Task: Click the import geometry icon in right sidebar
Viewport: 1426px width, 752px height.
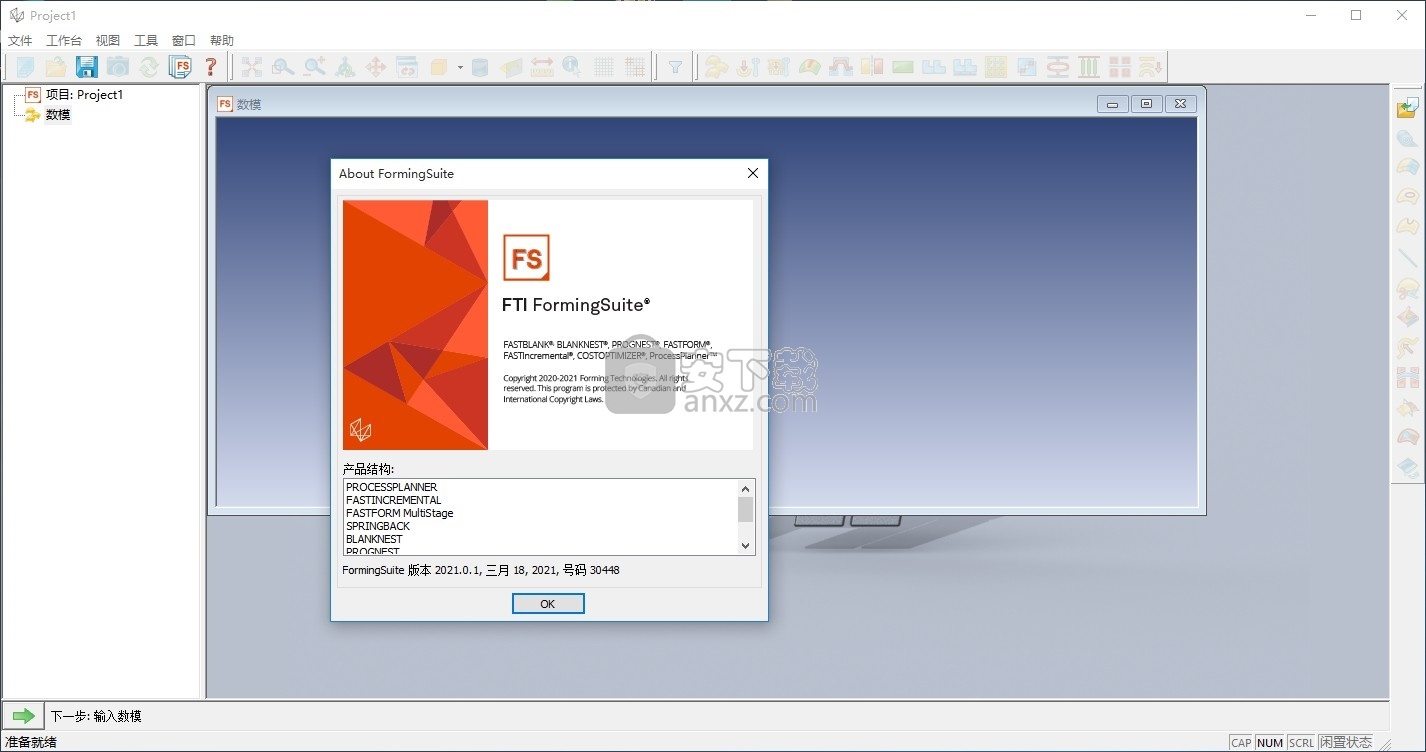Action: (x=1408, y=107)
